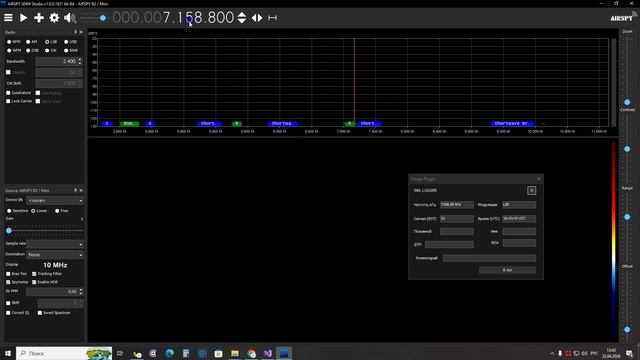
Task: Open the Device SN dropdown
Action: 55,201
